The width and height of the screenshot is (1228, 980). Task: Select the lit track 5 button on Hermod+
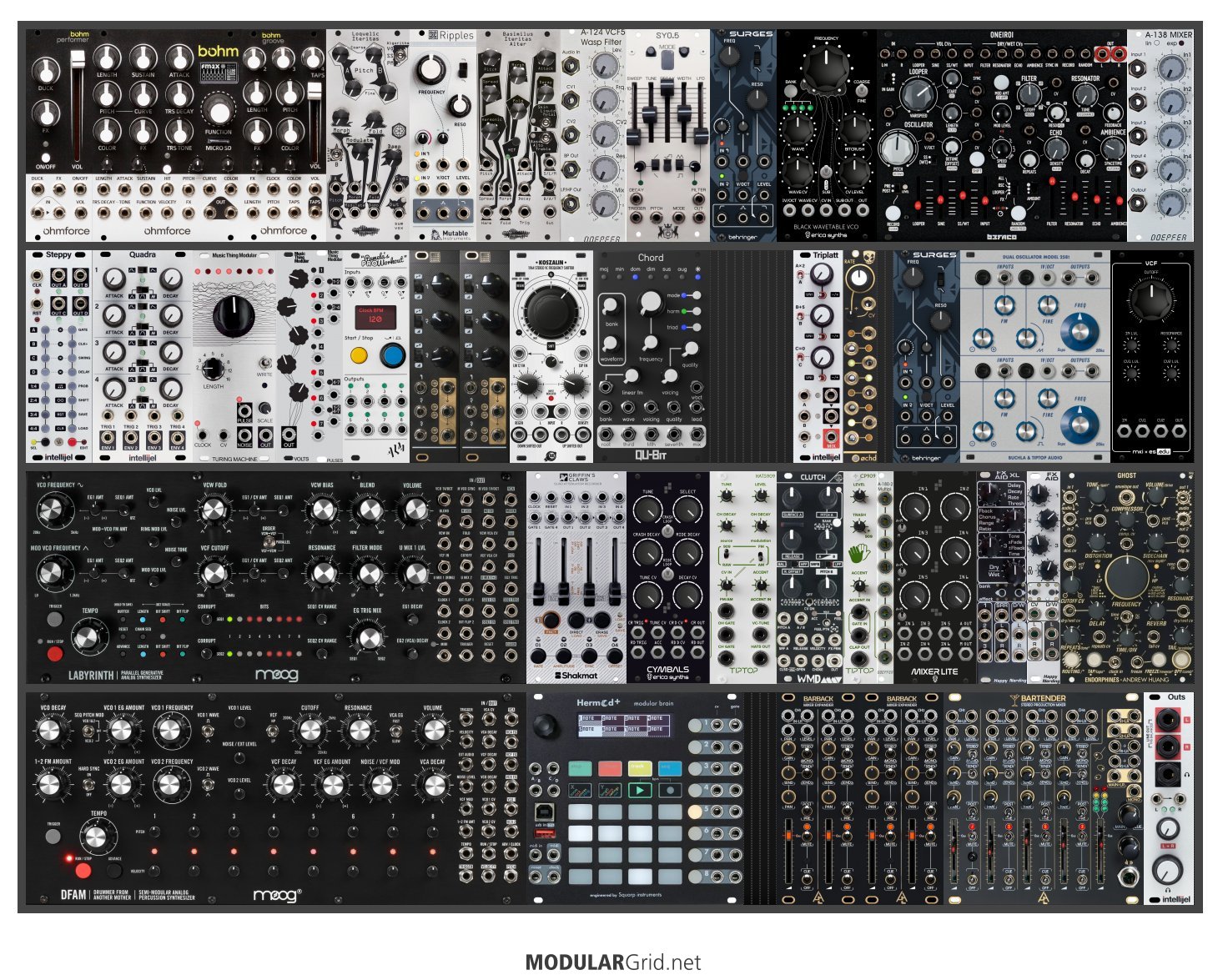click(x=695, y=811)
